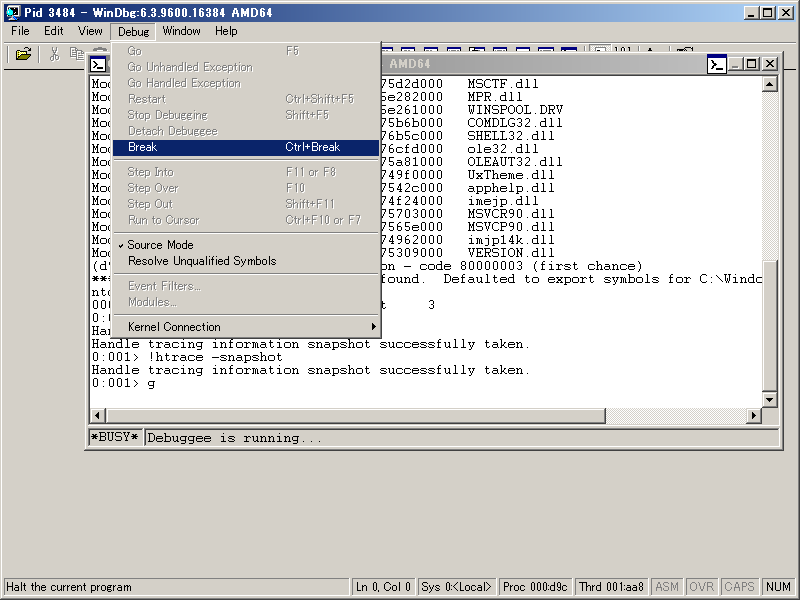The width and height of the screenshot is (800, 600).
Task: Select Go Unhandled Exception
Action: pyautogui.click(x=246, y=67)
